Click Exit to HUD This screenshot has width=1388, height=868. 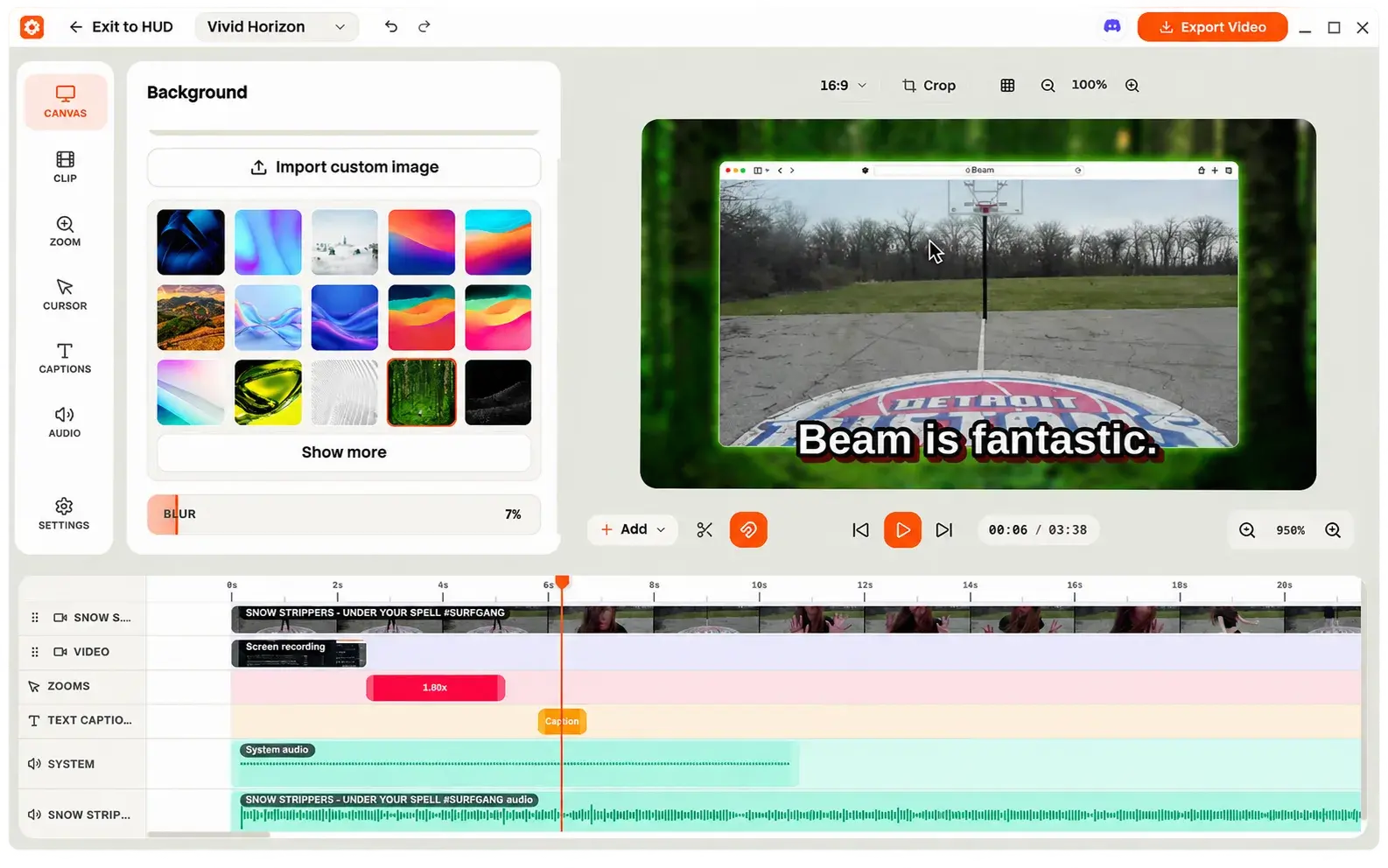coord(121,27)
